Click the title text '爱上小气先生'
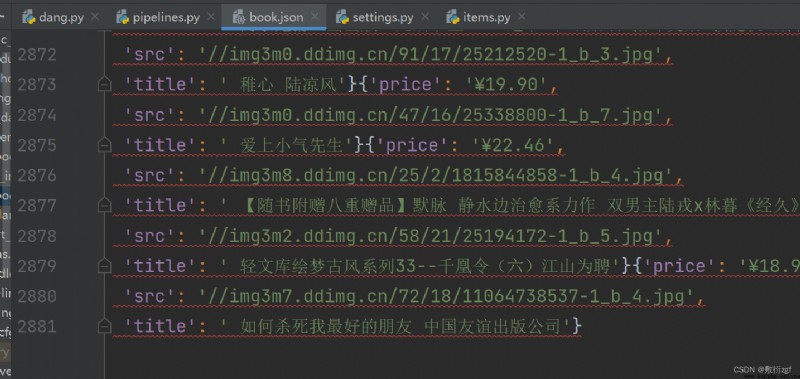 [x=291, y=145]
